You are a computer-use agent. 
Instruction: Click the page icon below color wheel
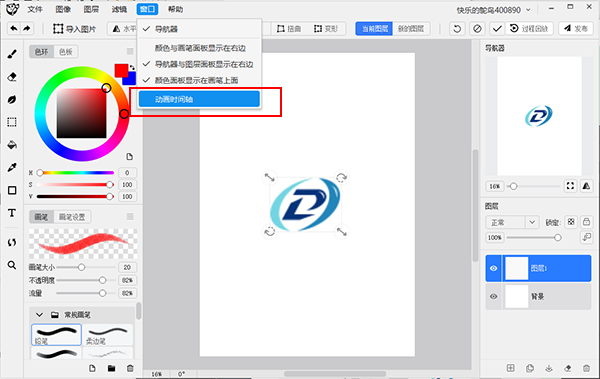(129, 157)
